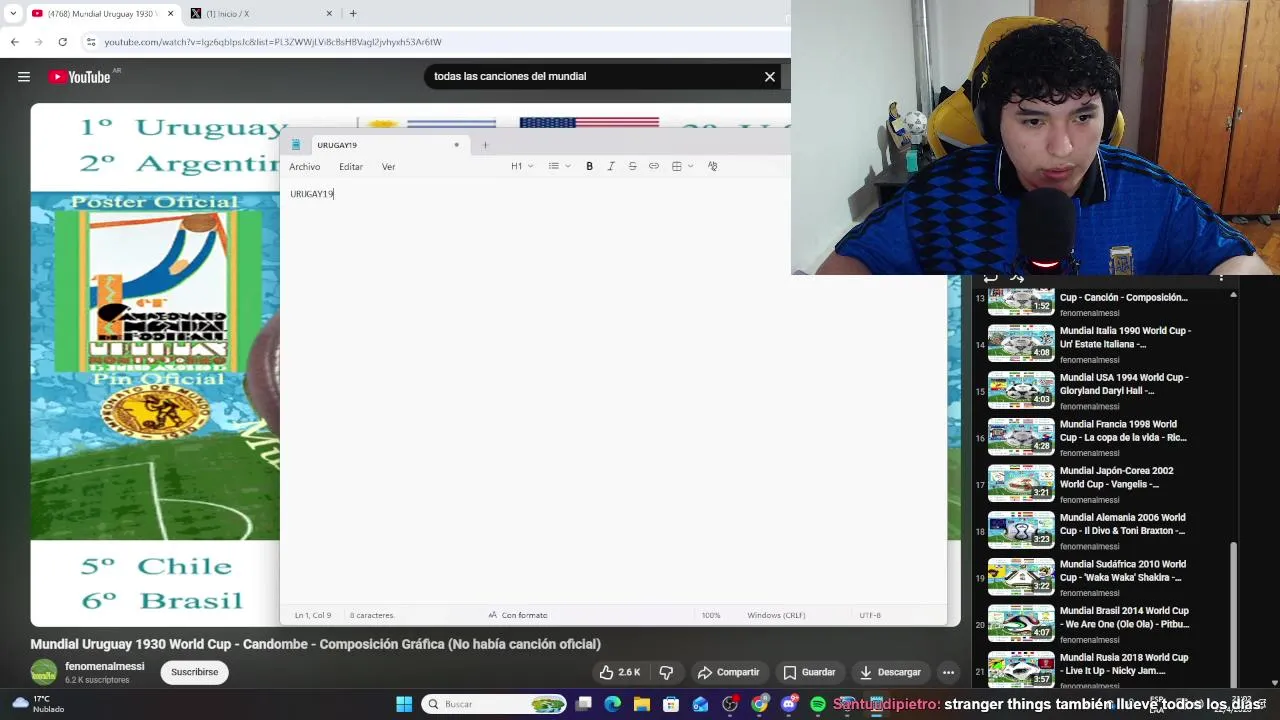Screen dimensions: 1280x720
Task: Open File Explorer from the taskbar
Action: (x=642, y=704)
